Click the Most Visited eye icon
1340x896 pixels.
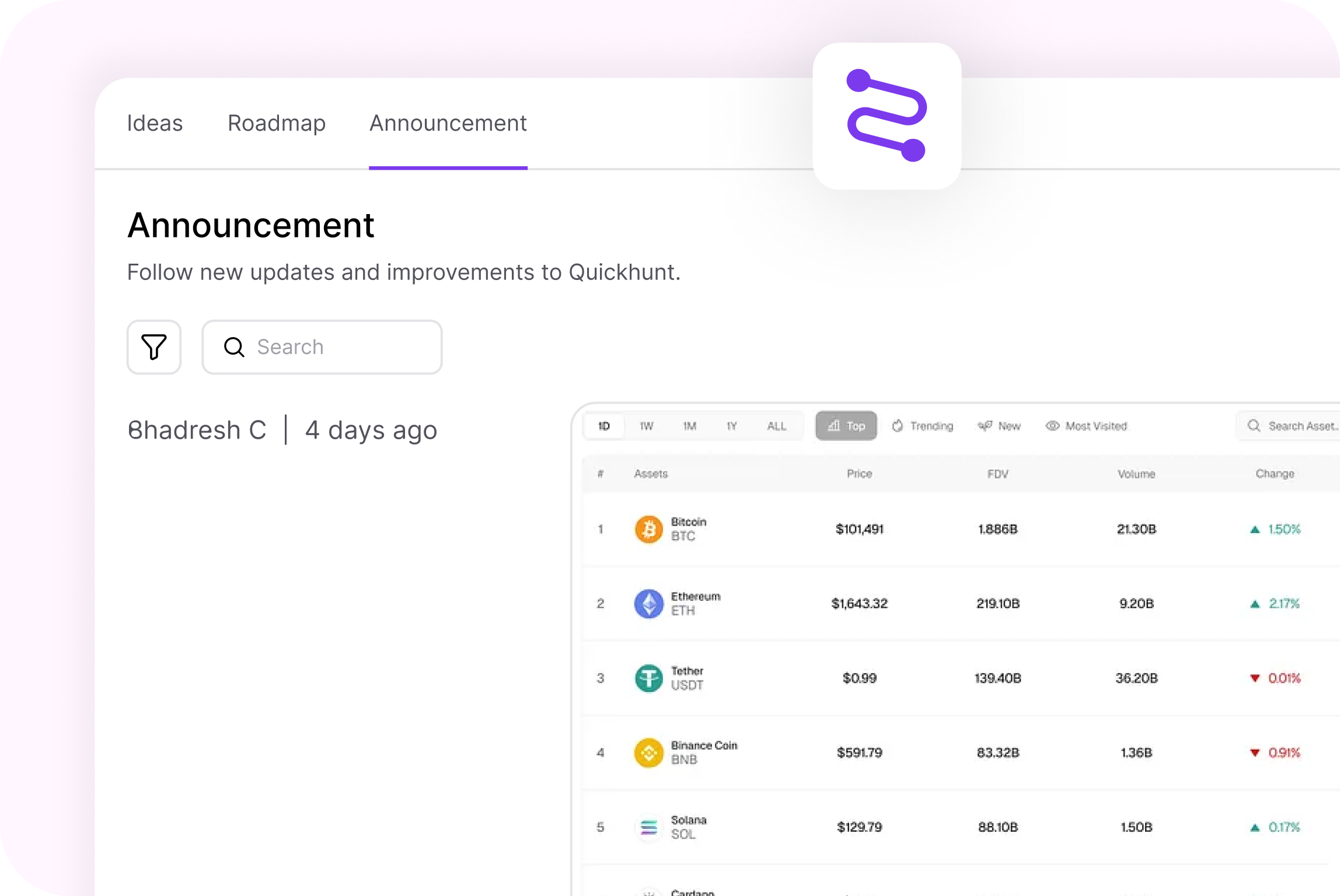point(1052,426)
